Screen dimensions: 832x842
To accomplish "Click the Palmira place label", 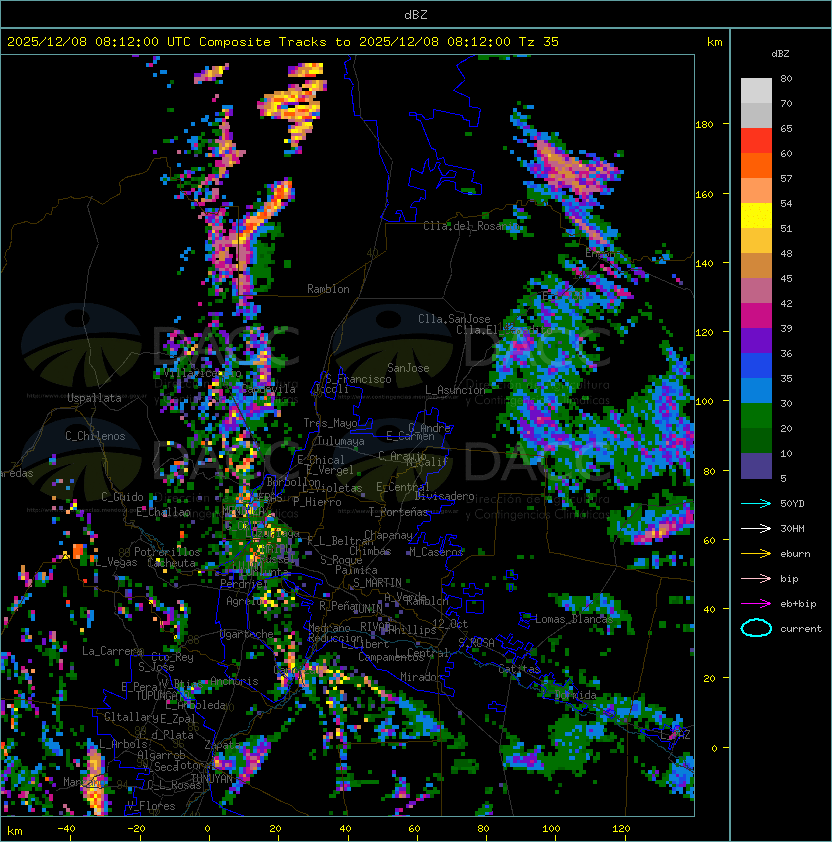I will [x=356, y=570].
